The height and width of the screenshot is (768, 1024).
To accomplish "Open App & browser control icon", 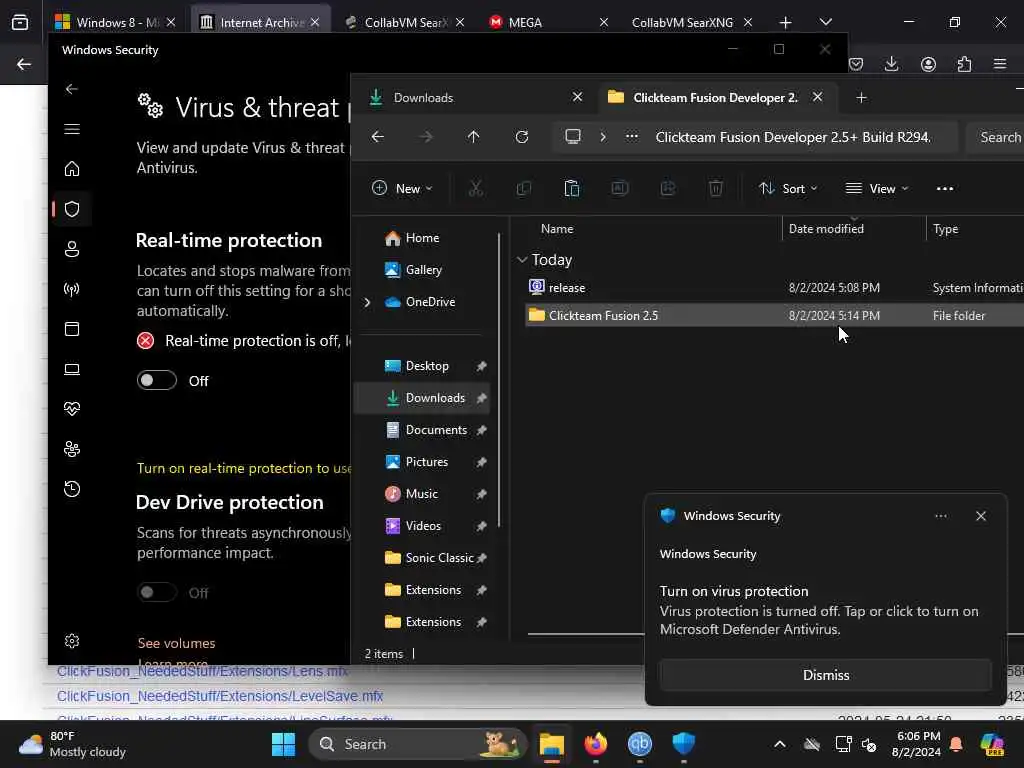I will [x=72, y=328].
